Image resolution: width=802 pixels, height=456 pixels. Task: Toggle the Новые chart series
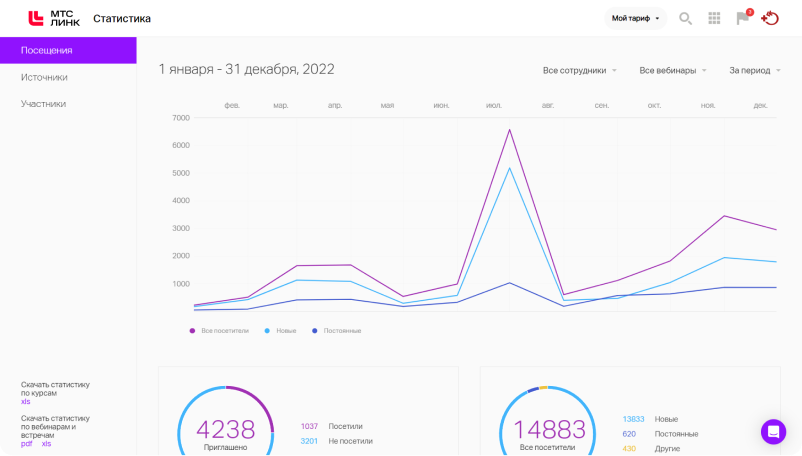click(280, 331)
